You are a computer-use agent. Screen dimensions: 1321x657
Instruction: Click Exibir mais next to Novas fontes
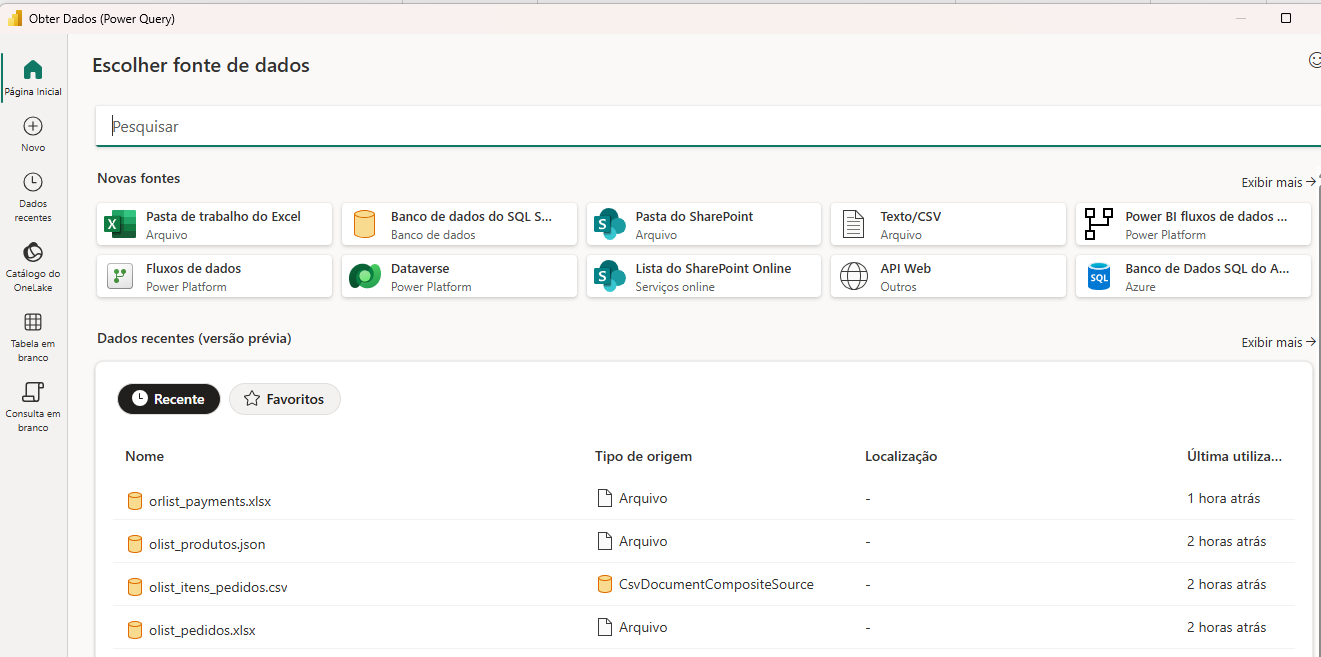tap(1279, 182)
